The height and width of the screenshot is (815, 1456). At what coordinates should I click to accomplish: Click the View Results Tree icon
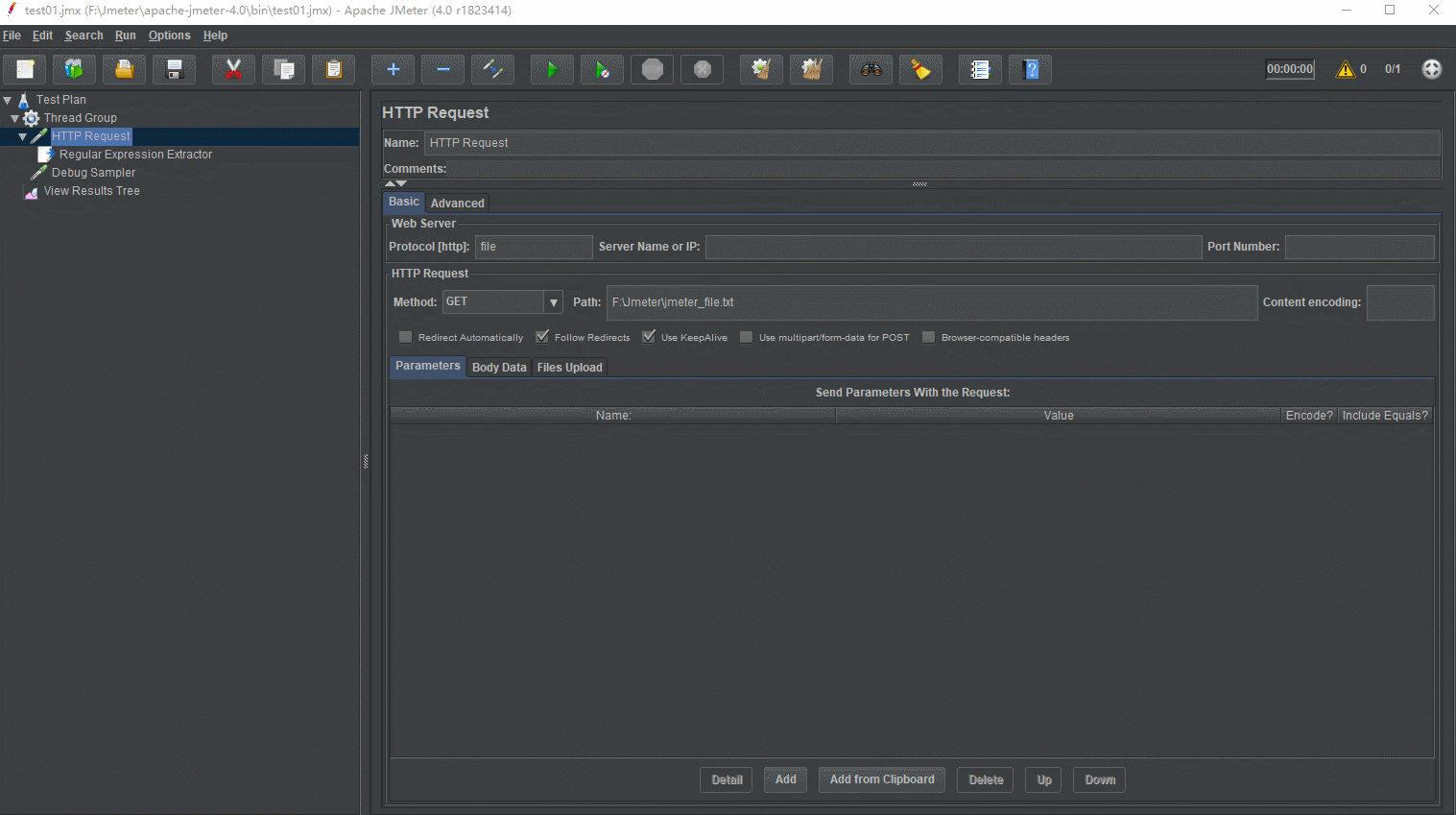click(x=31, y=191)
